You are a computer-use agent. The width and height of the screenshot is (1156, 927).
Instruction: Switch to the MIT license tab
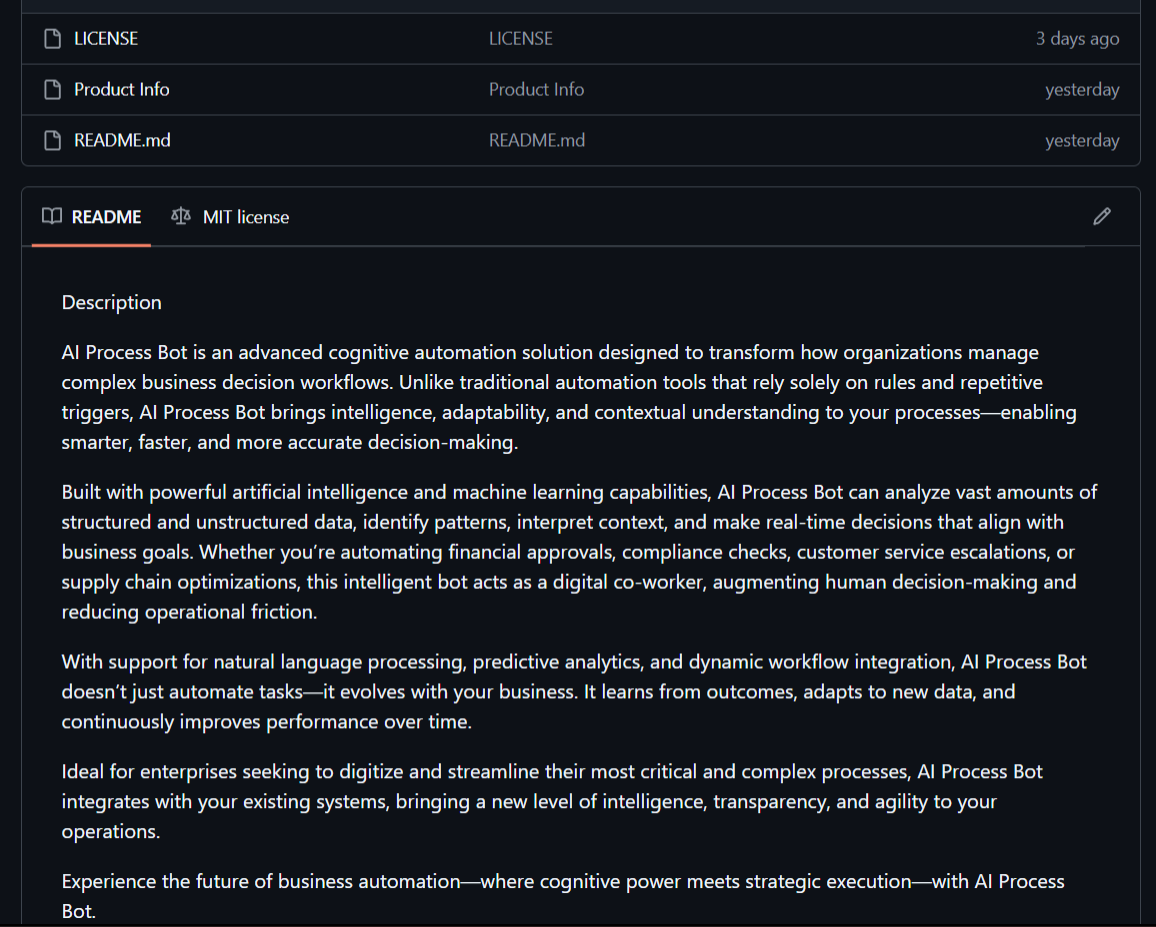[x=245, y=217]
